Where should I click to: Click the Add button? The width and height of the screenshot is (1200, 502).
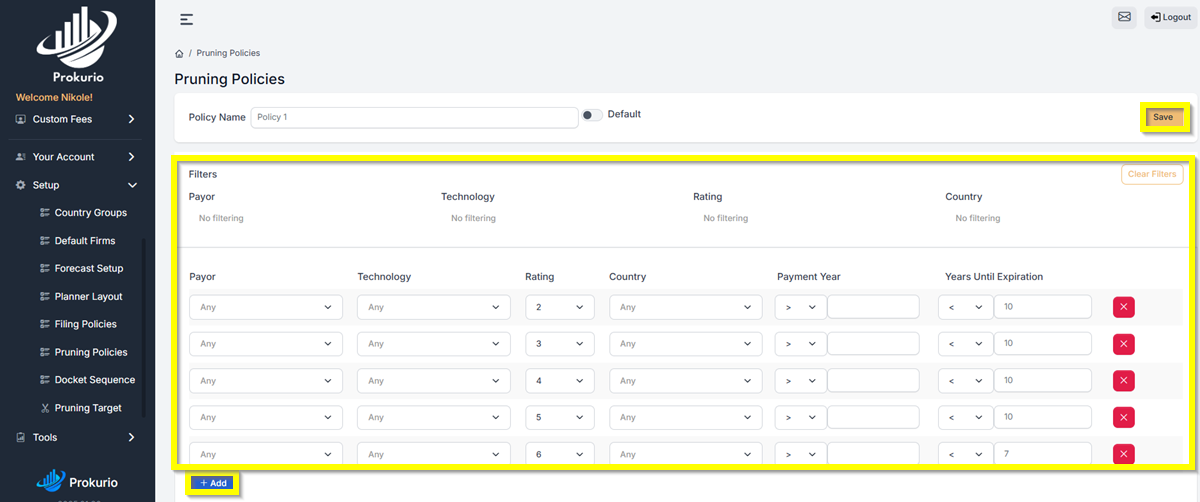click(x=214, y=483)
